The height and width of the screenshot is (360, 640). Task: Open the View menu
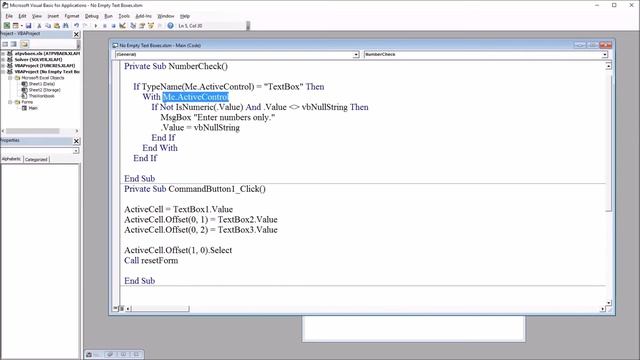coord(37,16)
